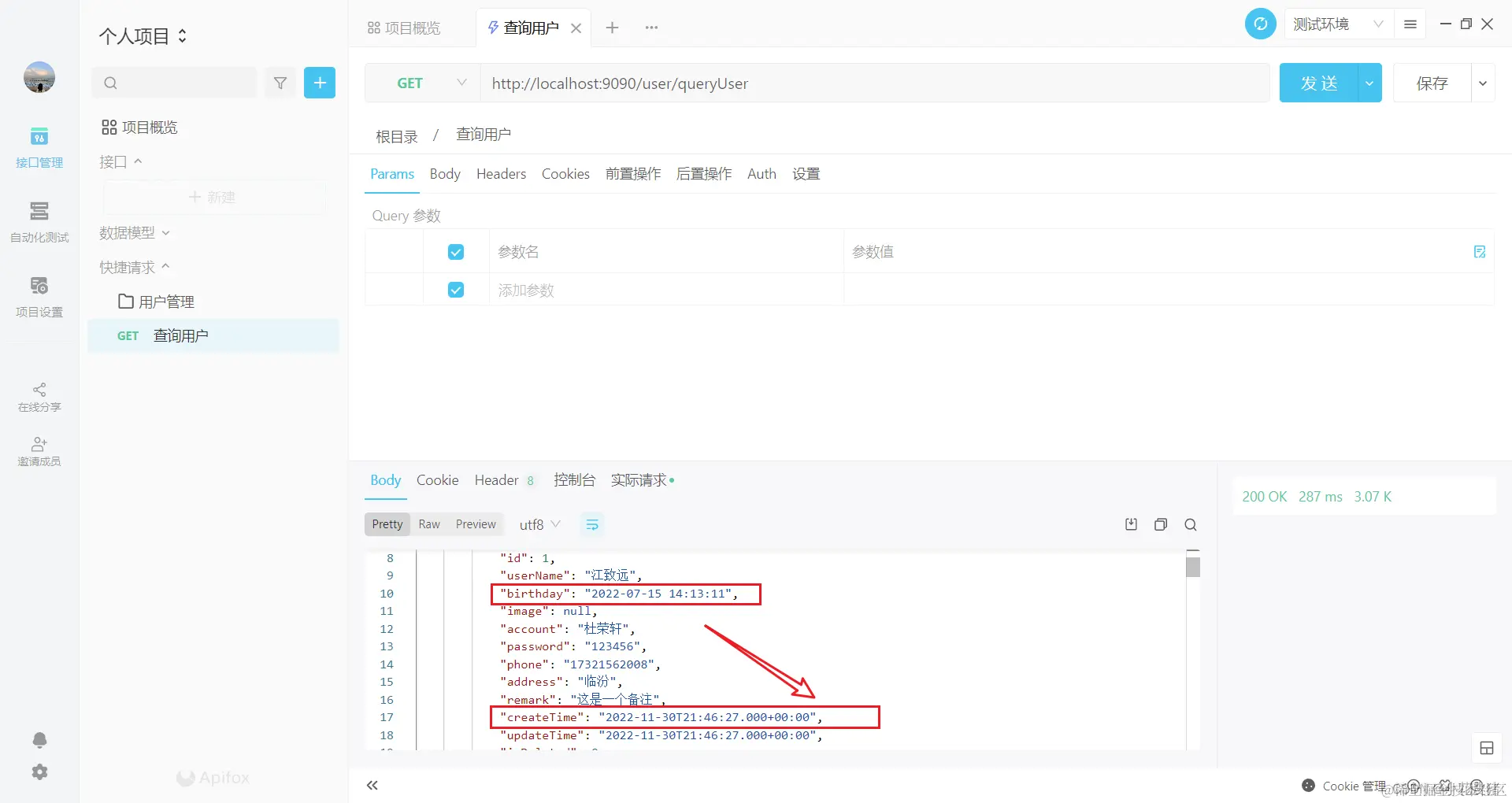Switch response view to Preview
Screen dimensions: 1512x803
point(476,524)
